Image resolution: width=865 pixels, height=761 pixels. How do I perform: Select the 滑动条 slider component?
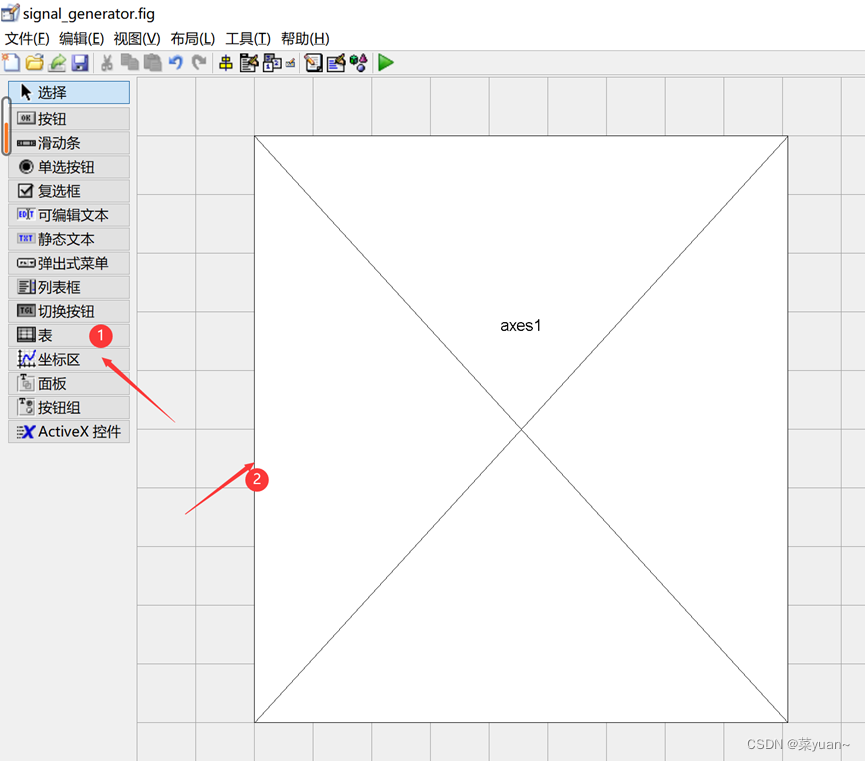tap(57, 142)
